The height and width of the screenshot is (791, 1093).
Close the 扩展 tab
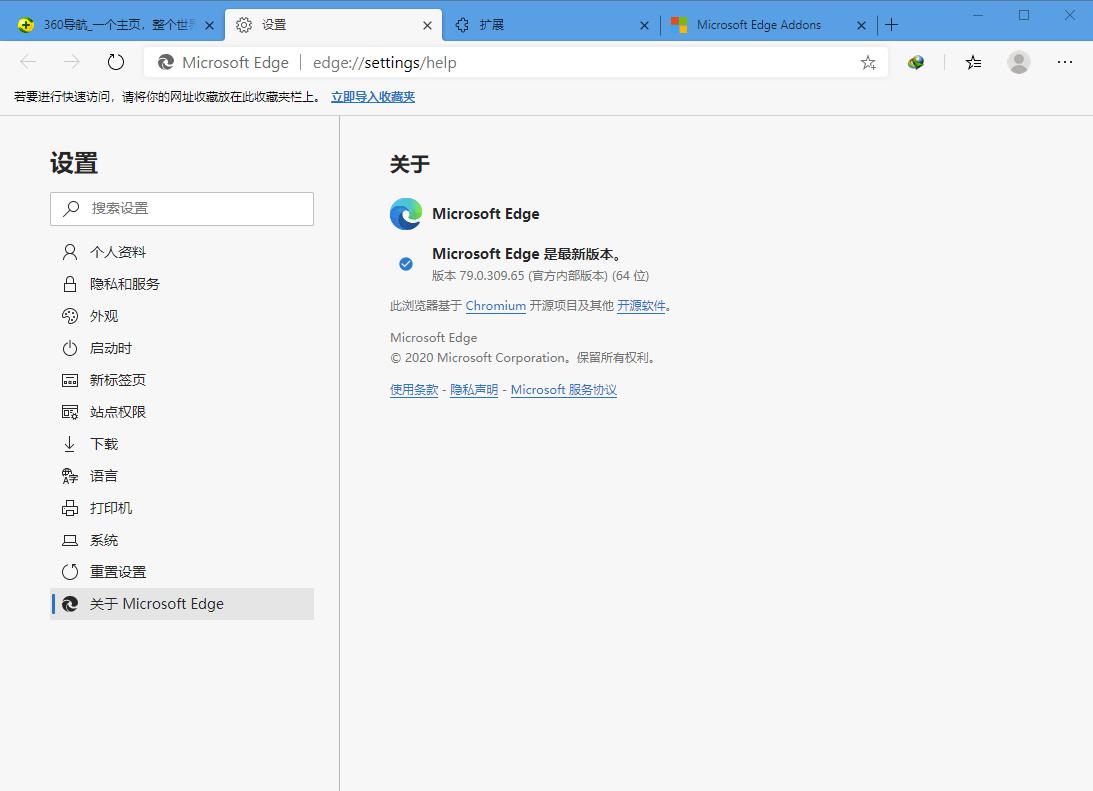point(644,25)
